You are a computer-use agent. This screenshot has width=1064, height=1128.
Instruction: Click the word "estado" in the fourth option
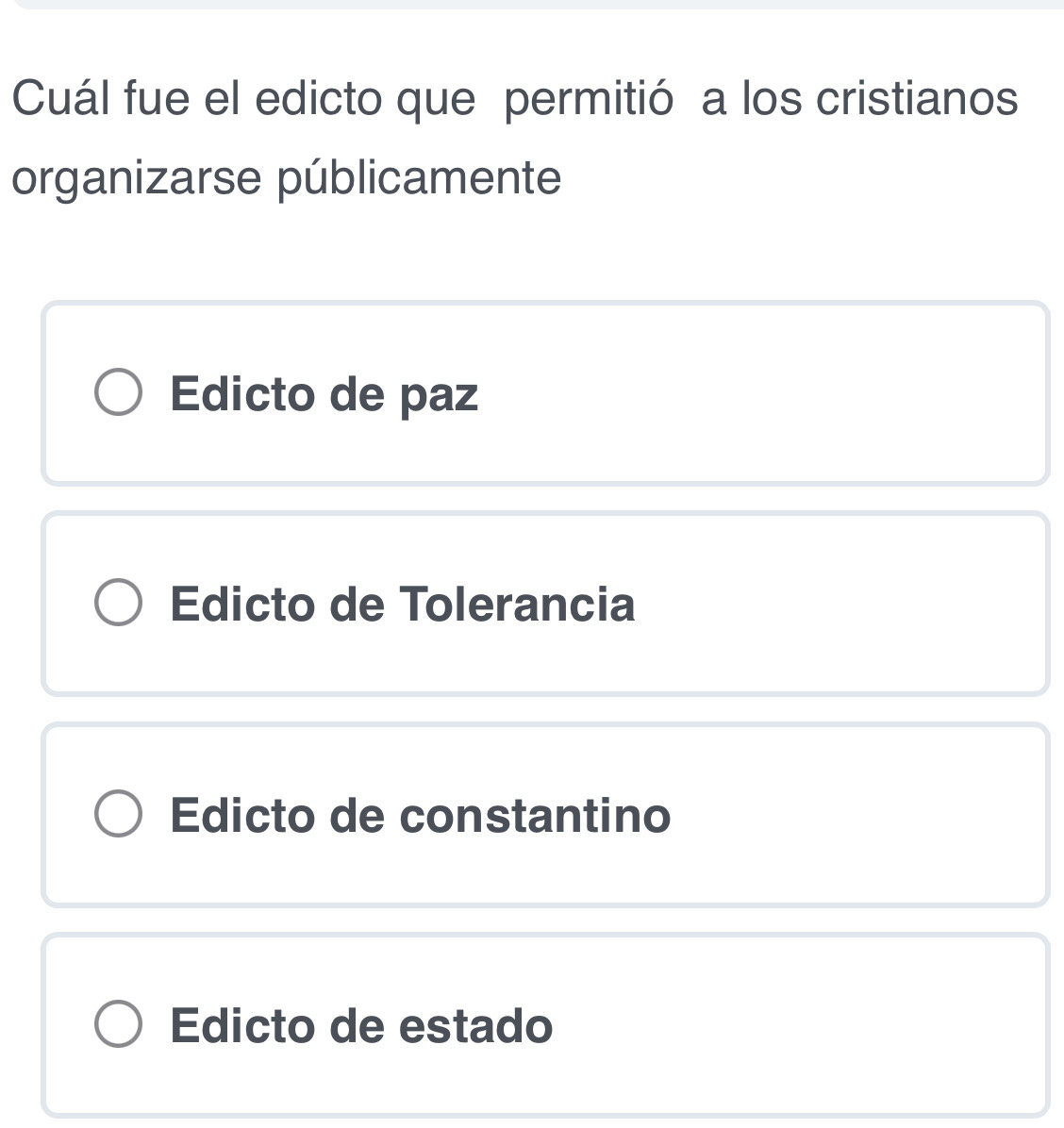click(475, 1026)
